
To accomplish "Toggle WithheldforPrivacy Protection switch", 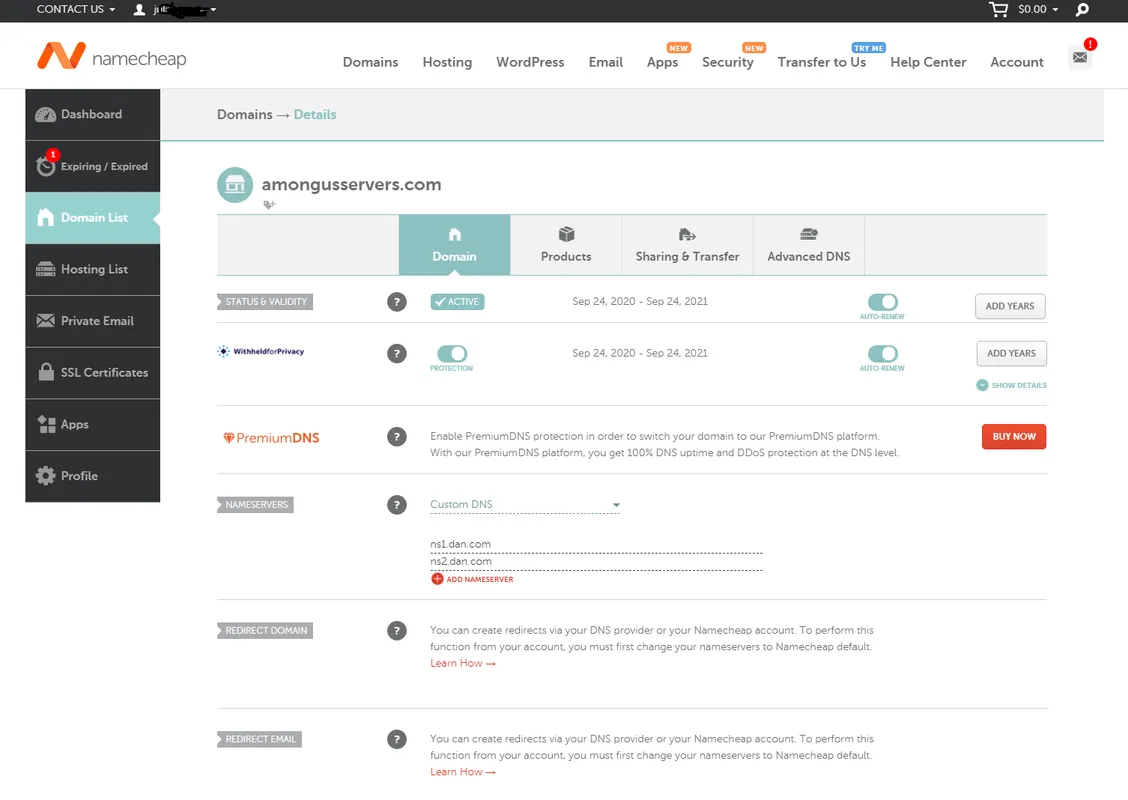I will tap(452, 354).
